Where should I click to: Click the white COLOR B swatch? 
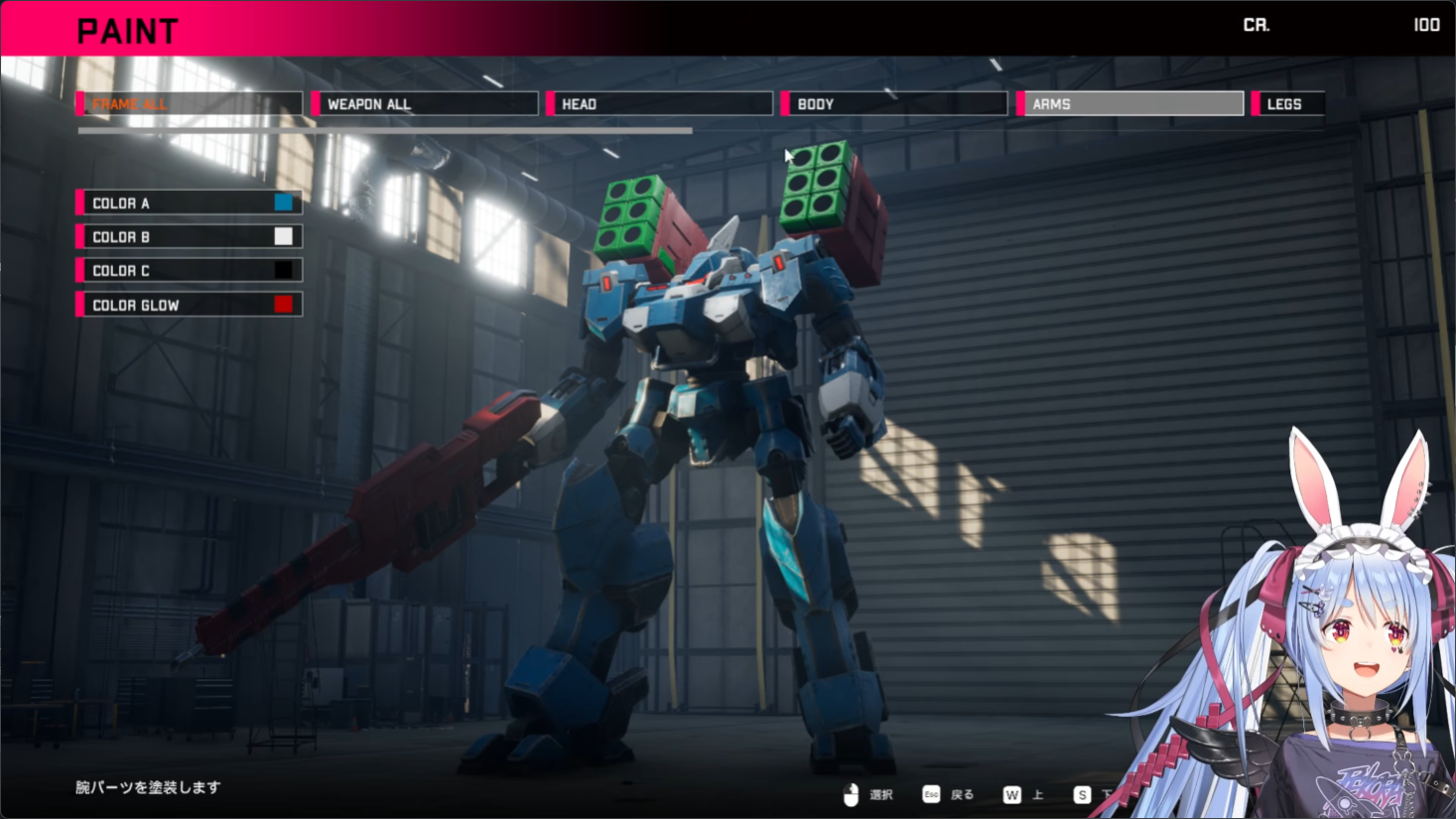point(284,236)
